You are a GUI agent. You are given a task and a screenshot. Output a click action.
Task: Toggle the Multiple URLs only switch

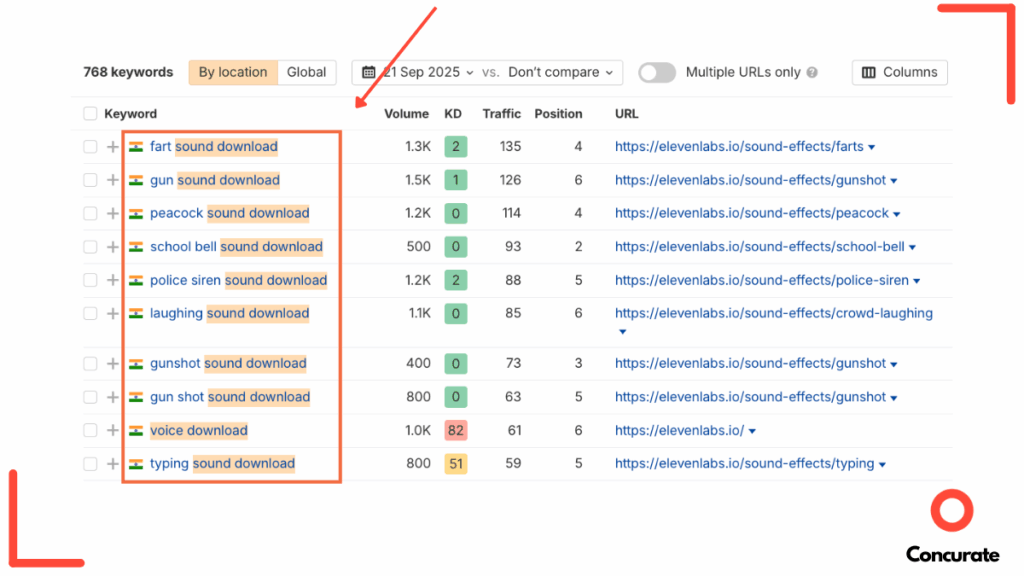[x=656, y=72]
